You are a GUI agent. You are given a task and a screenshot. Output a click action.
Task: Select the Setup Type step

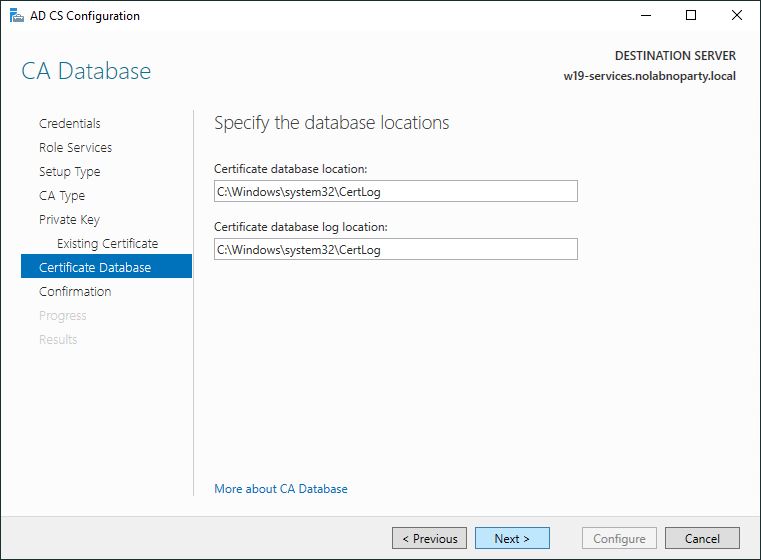click(69, 172)
